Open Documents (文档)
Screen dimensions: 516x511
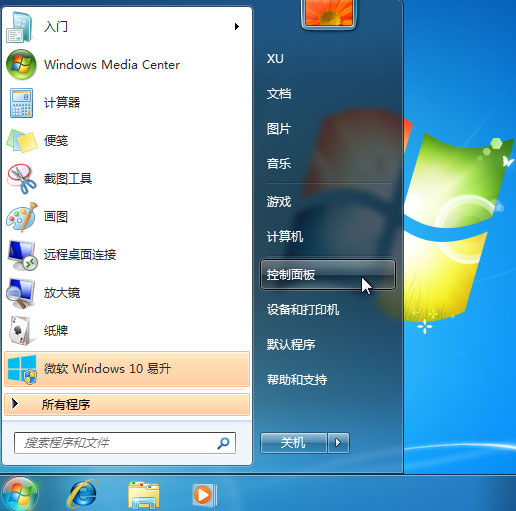pos(279,94)
